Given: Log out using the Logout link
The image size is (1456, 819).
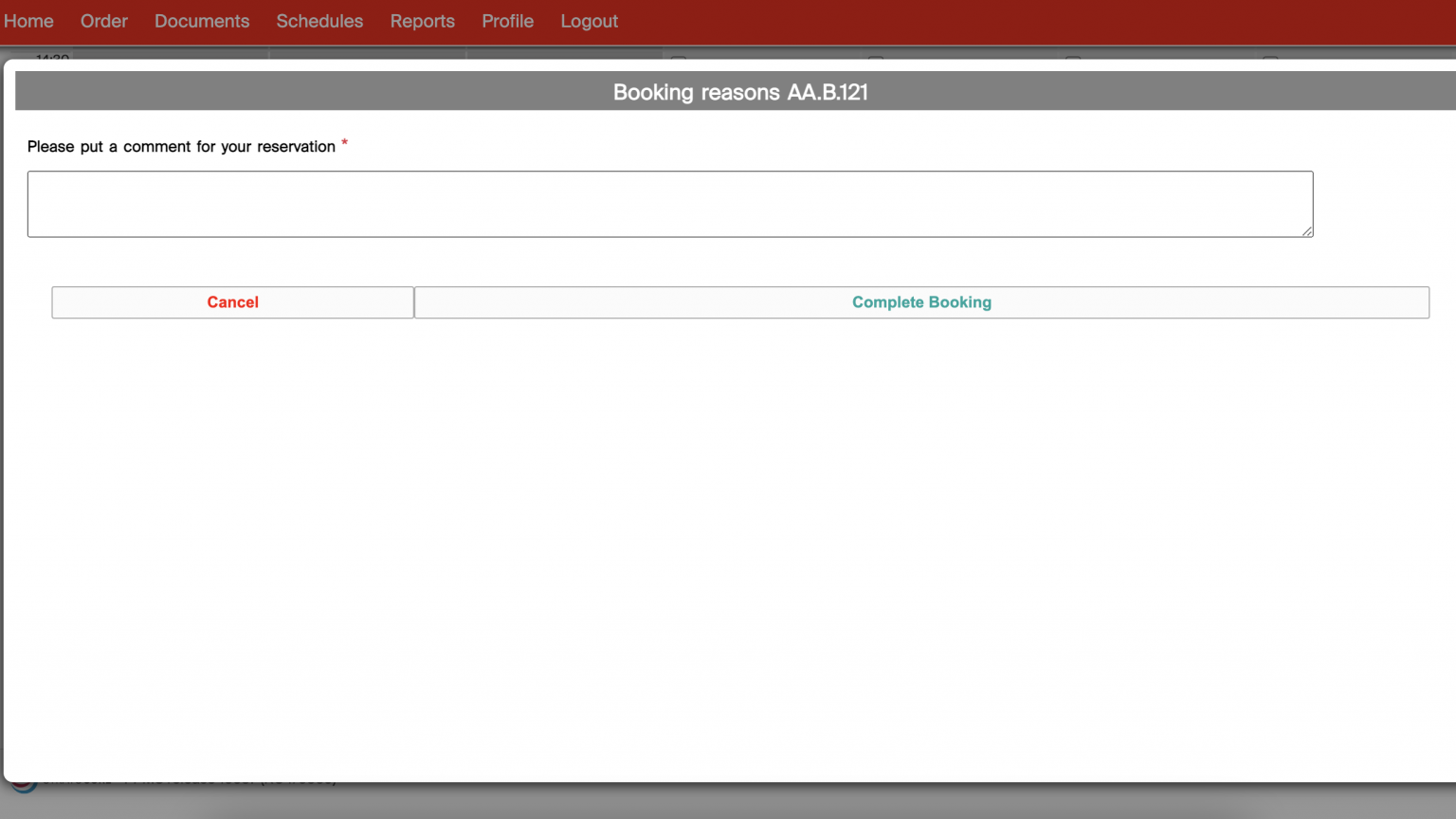Looking at the screenshot, I should point(589,21).
